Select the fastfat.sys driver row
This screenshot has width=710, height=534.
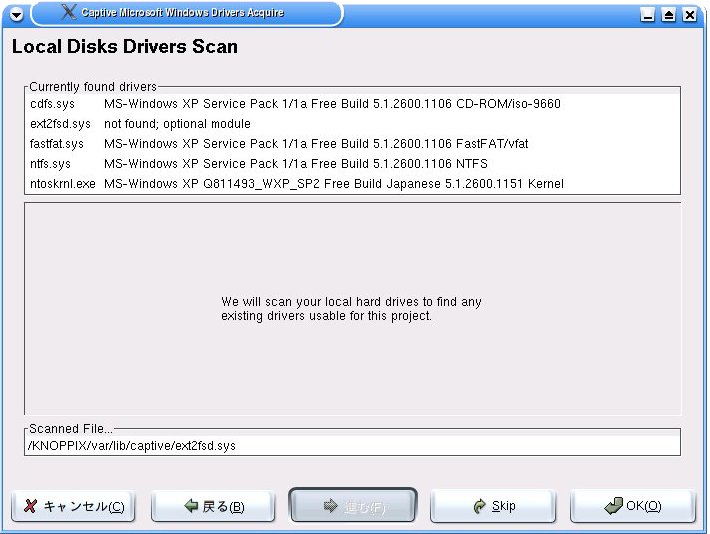[x=352, y=144]
